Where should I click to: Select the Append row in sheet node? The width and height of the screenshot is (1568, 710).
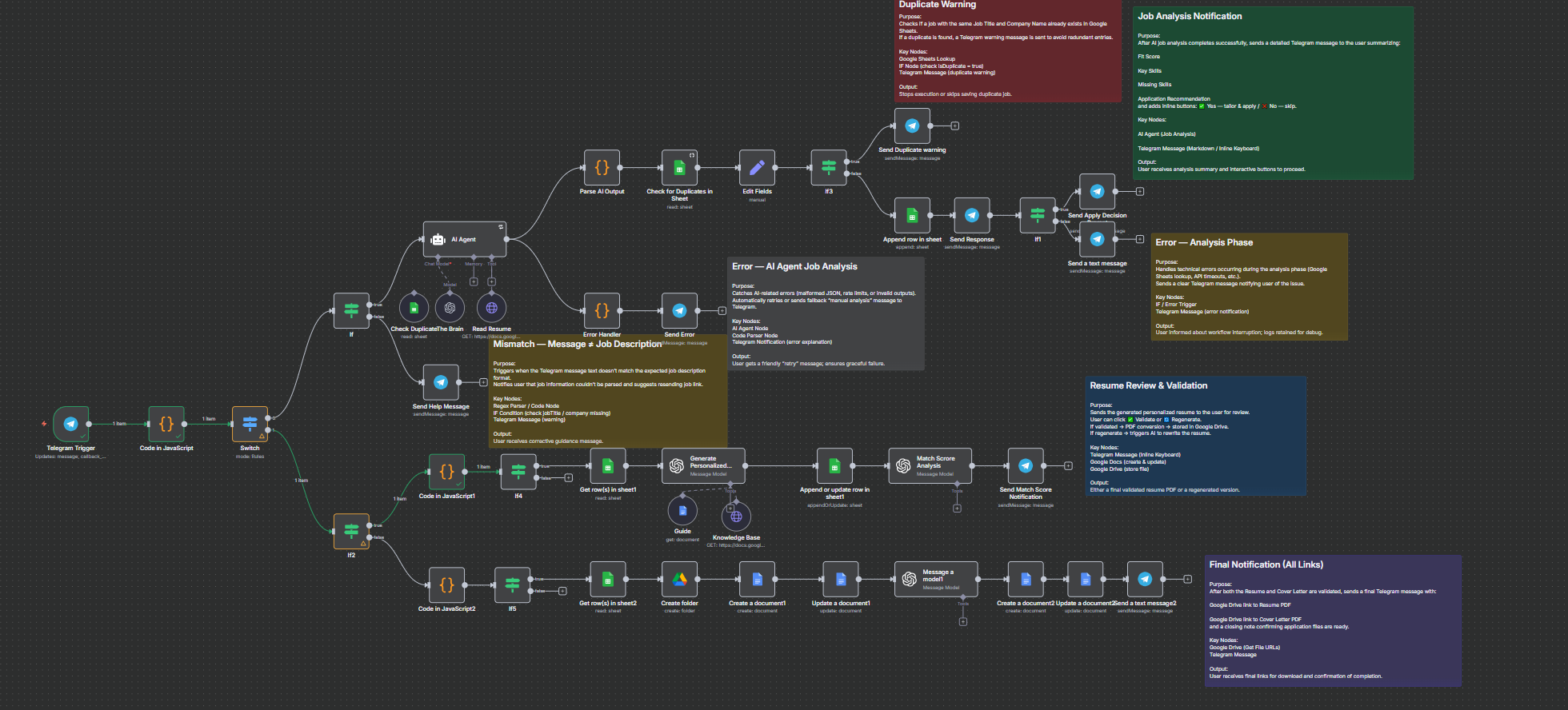point(912,215)
